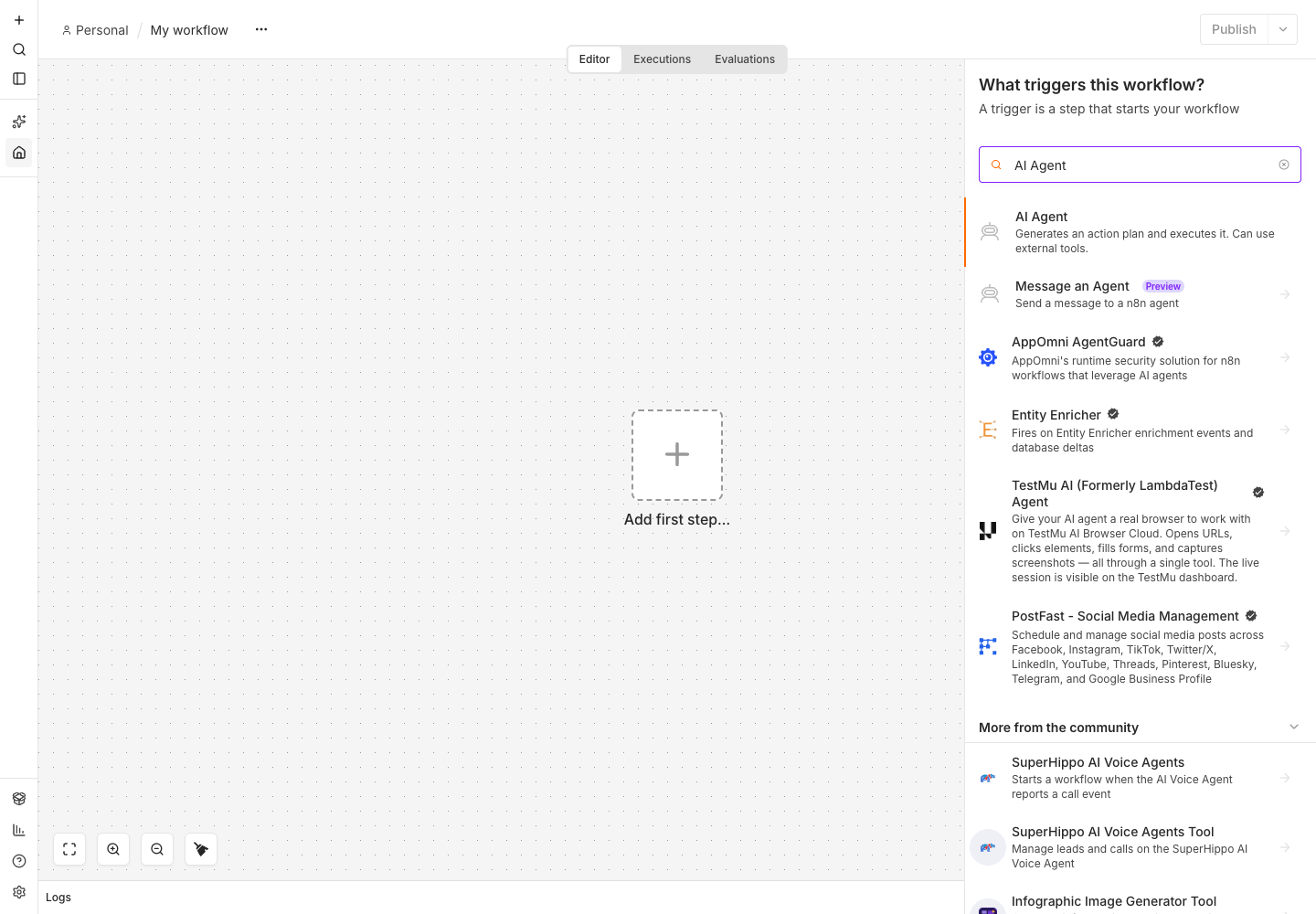The image size is (1316, 914).
Task: Go to the home icon in sidebar
Action: [x=19, y=153]
